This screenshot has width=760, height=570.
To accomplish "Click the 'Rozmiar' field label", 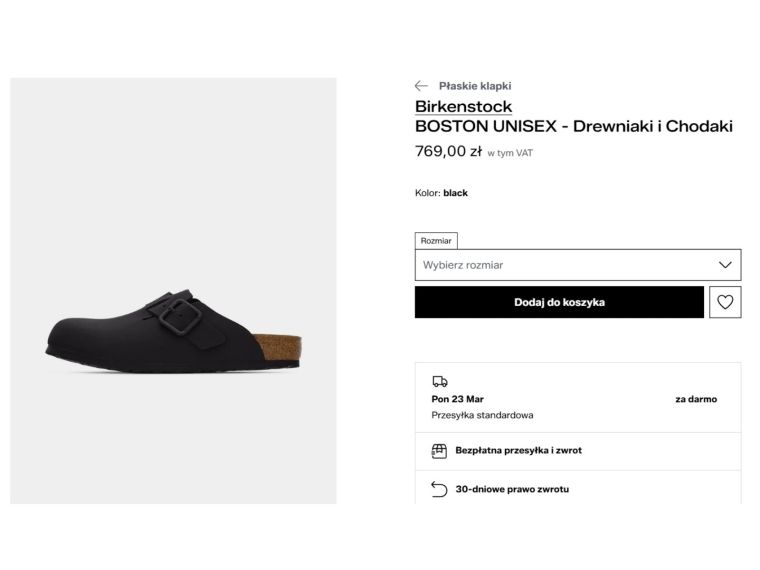I will 436,241.
